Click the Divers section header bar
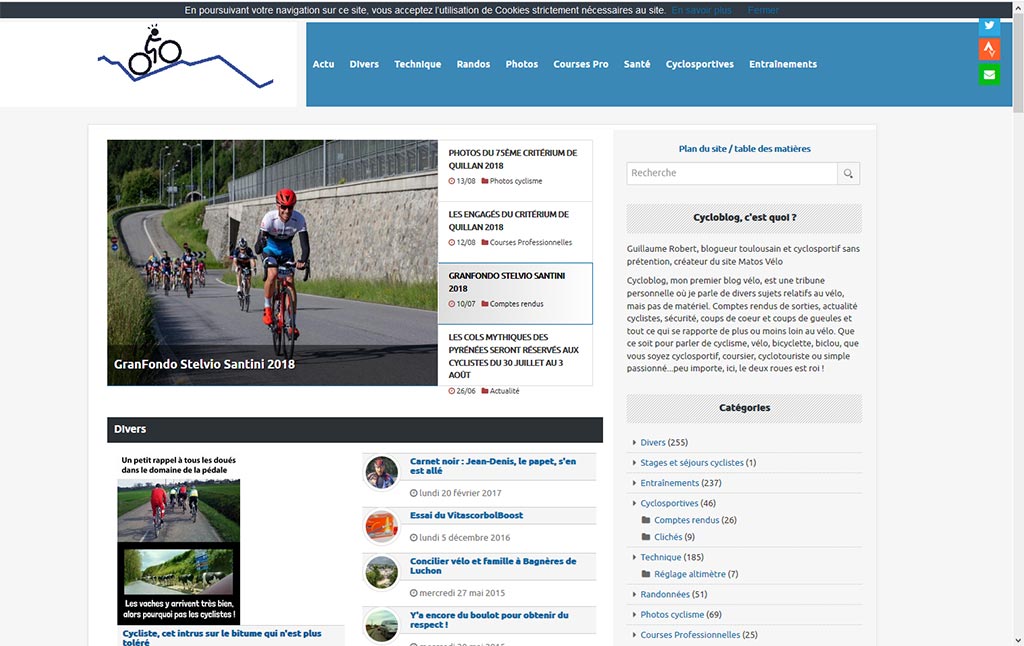The height and width of the screenshot is (646, 1024). (355, 430)
